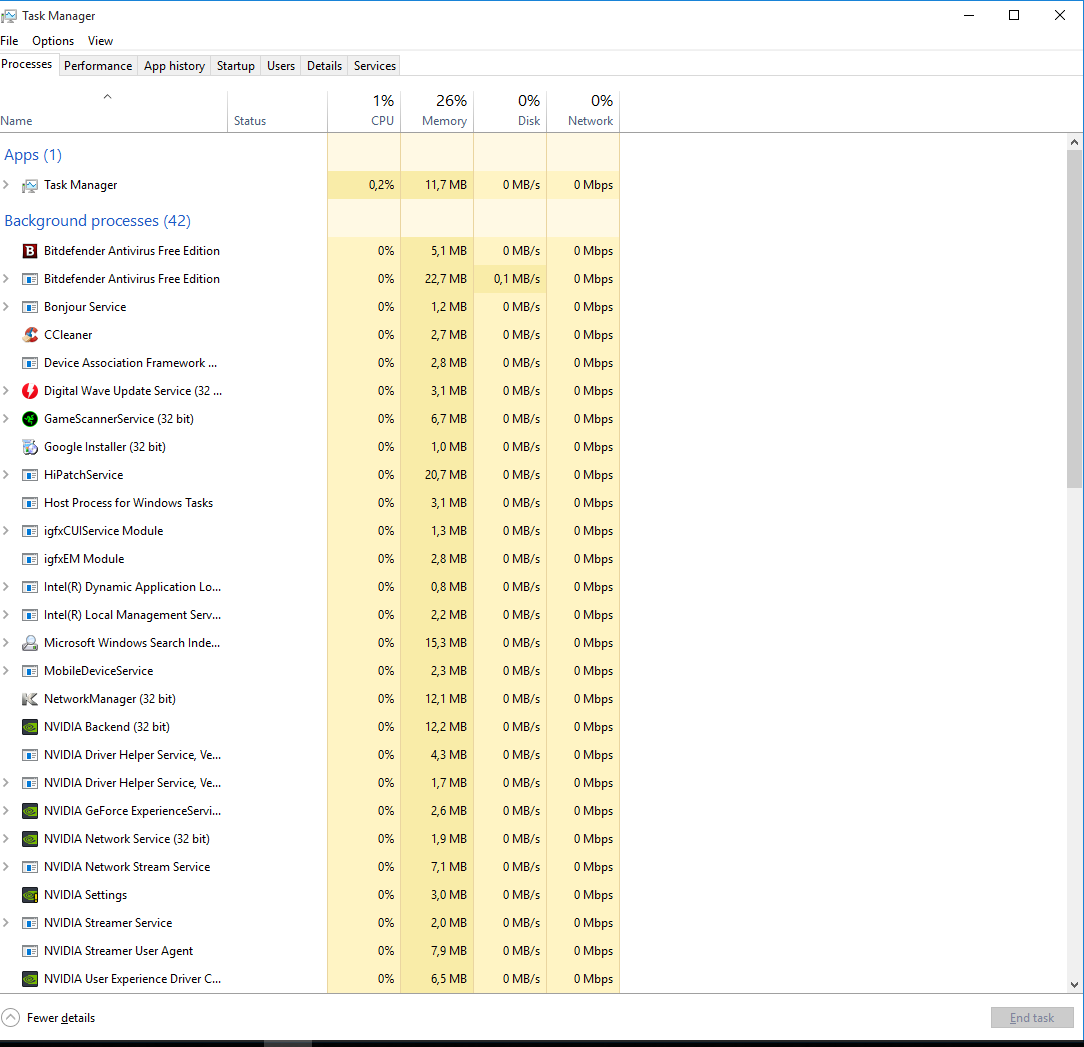Image resolution: width=1084 pixels, height=1047 pixels.
Task: Click the Intel(R) Local Management Service icon
Action: 30,615
